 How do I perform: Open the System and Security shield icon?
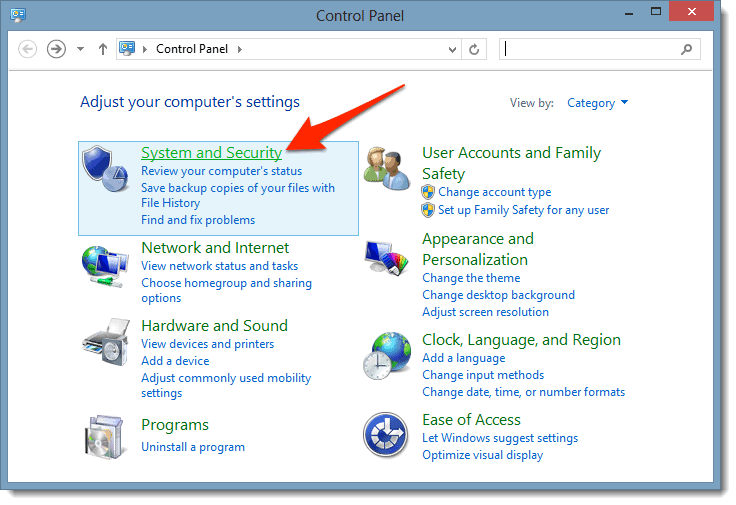tap(105, 168)
